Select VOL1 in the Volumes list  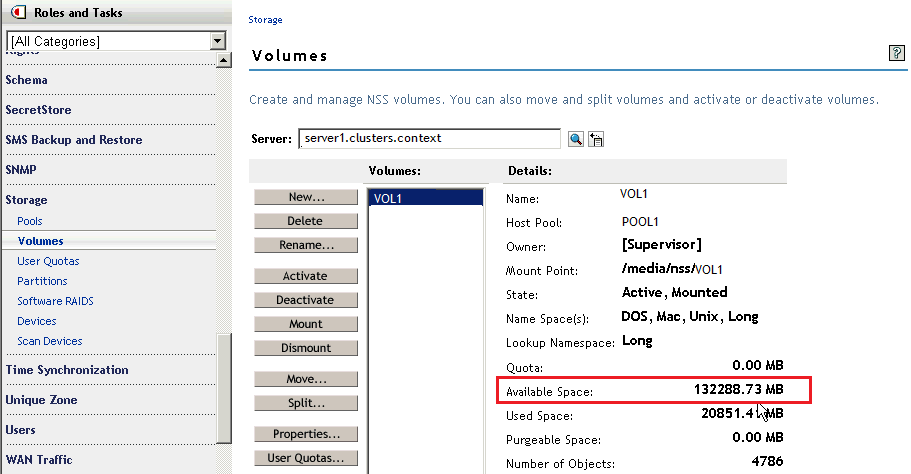click(388, 199)
